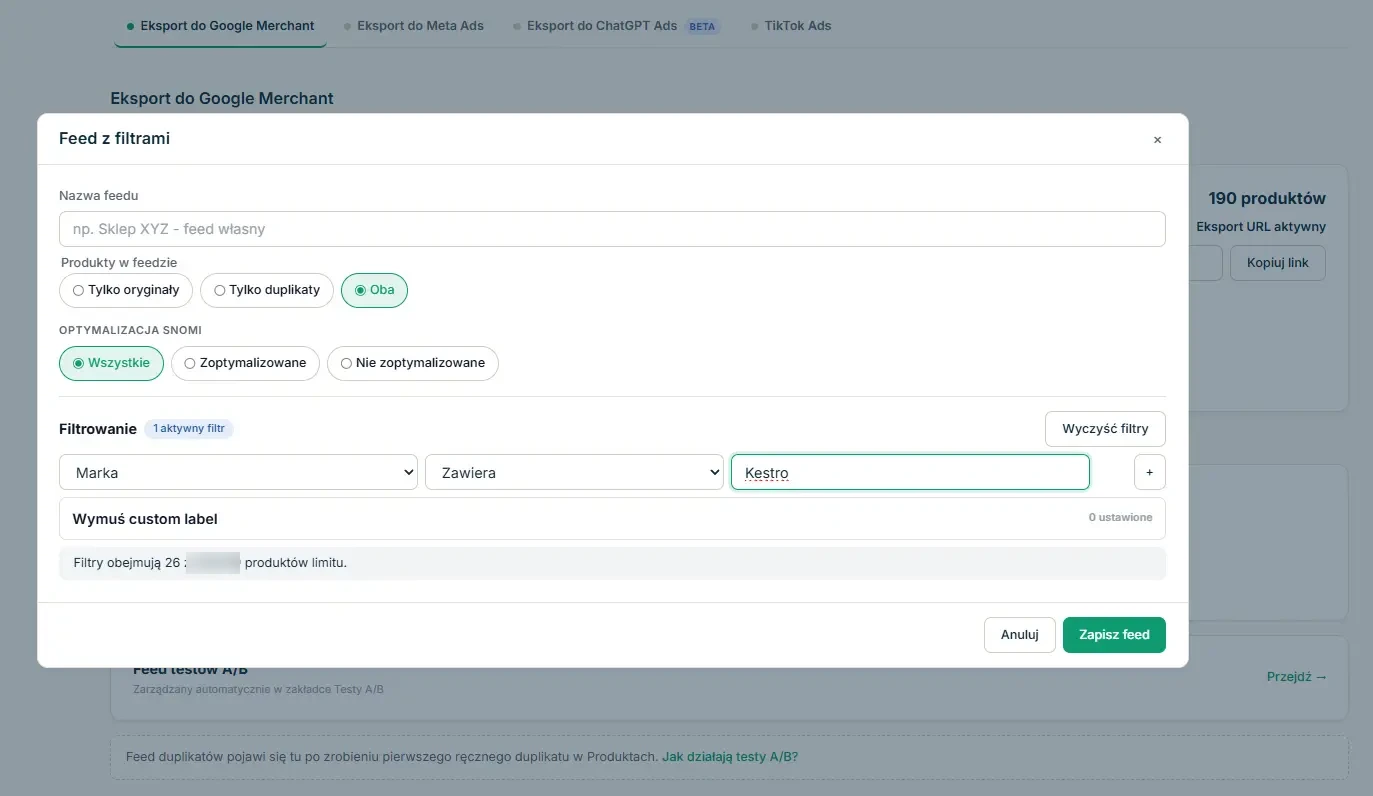Click the 0 ustawione counter text
This screenshot has width=1373, height=796.
[x=1120, y=518]
